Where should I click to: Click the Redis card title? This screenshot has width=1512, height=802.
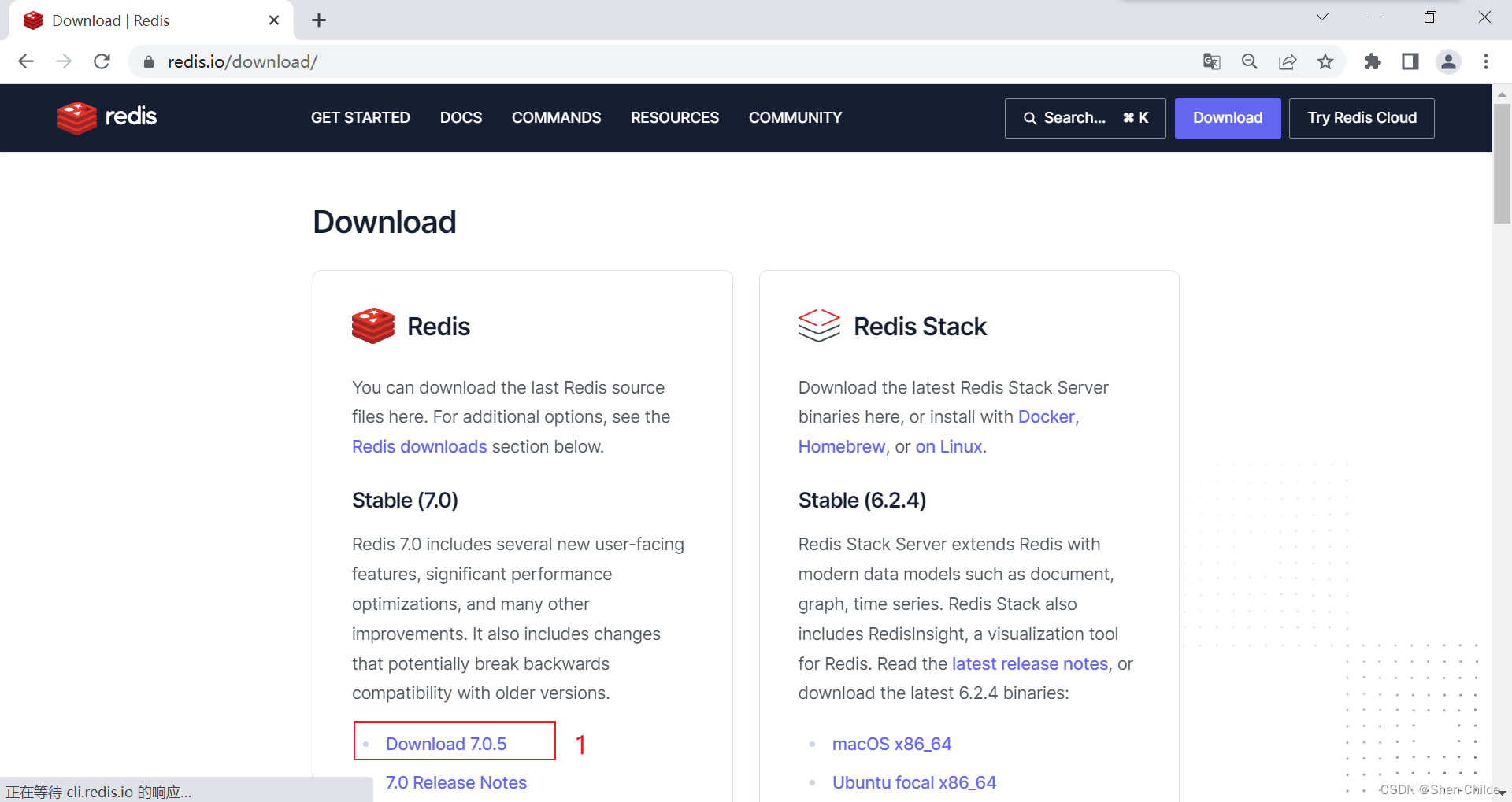point(439,326)
